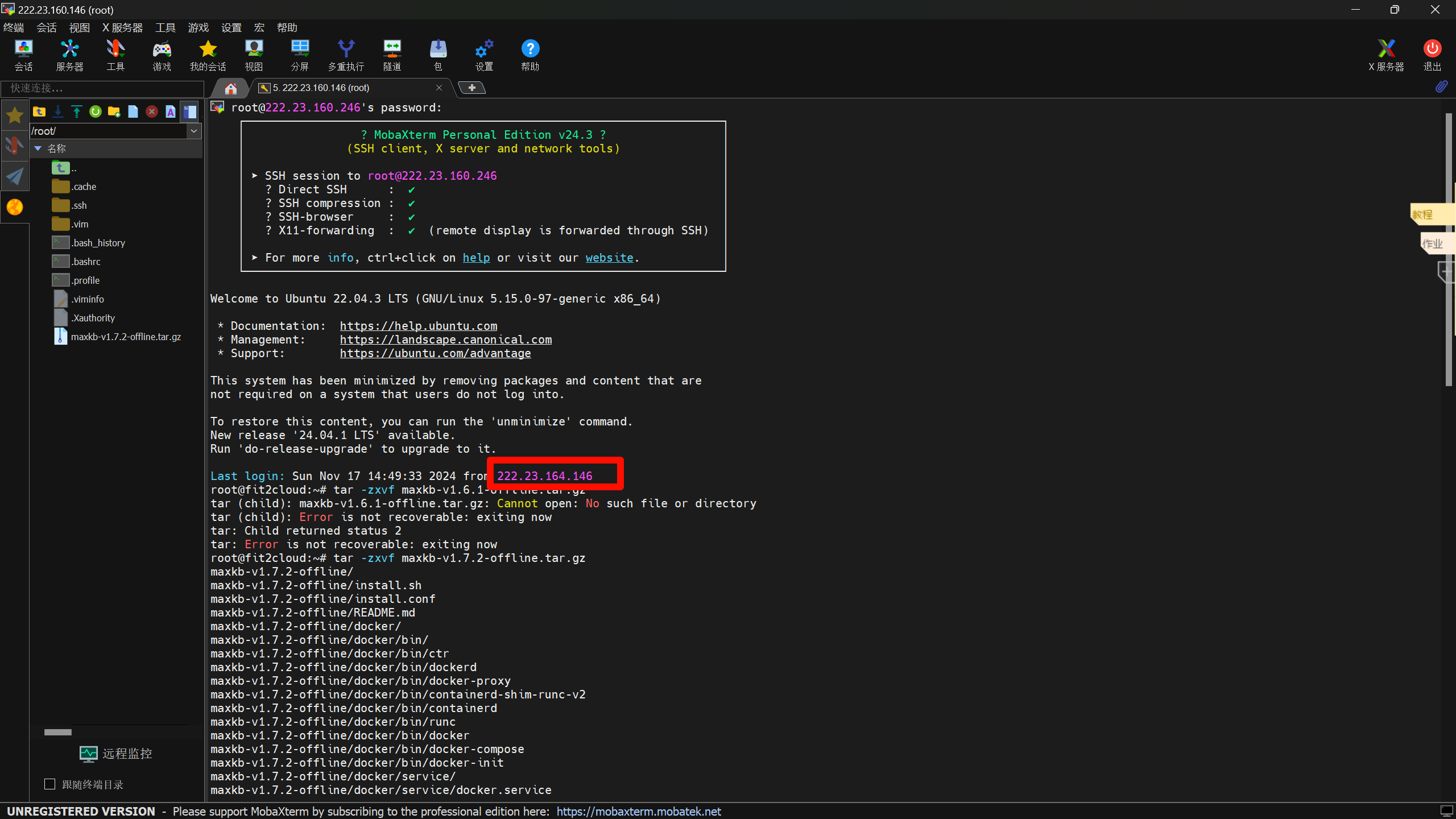Viewport: 1456px width, 819px height.
Task: Click the green refresh folder icon
Action: pyautogui.click(x=95, y=112)
